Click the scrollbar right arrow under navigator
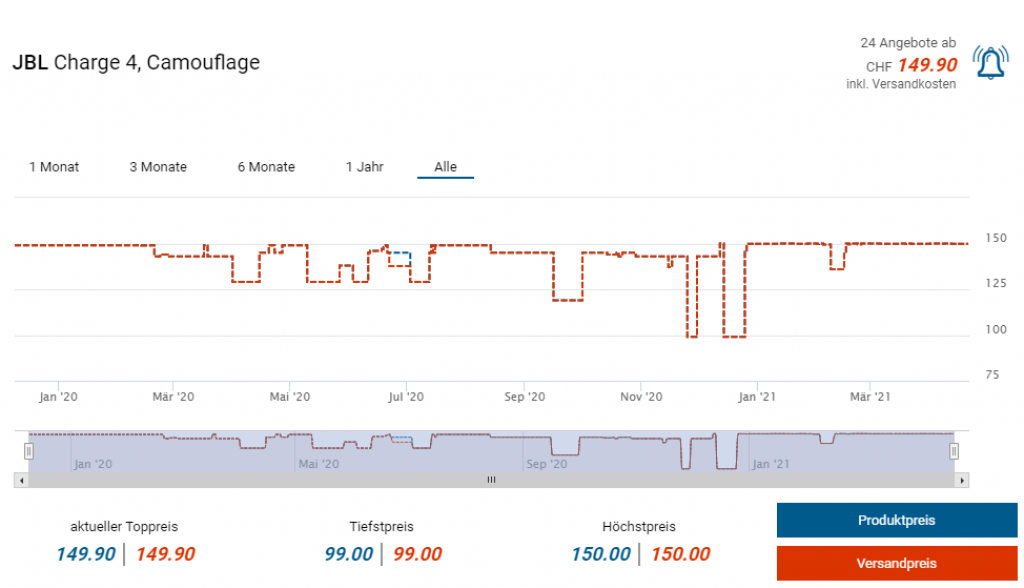The image size is (1024, 588). click(x=962, y=480)
